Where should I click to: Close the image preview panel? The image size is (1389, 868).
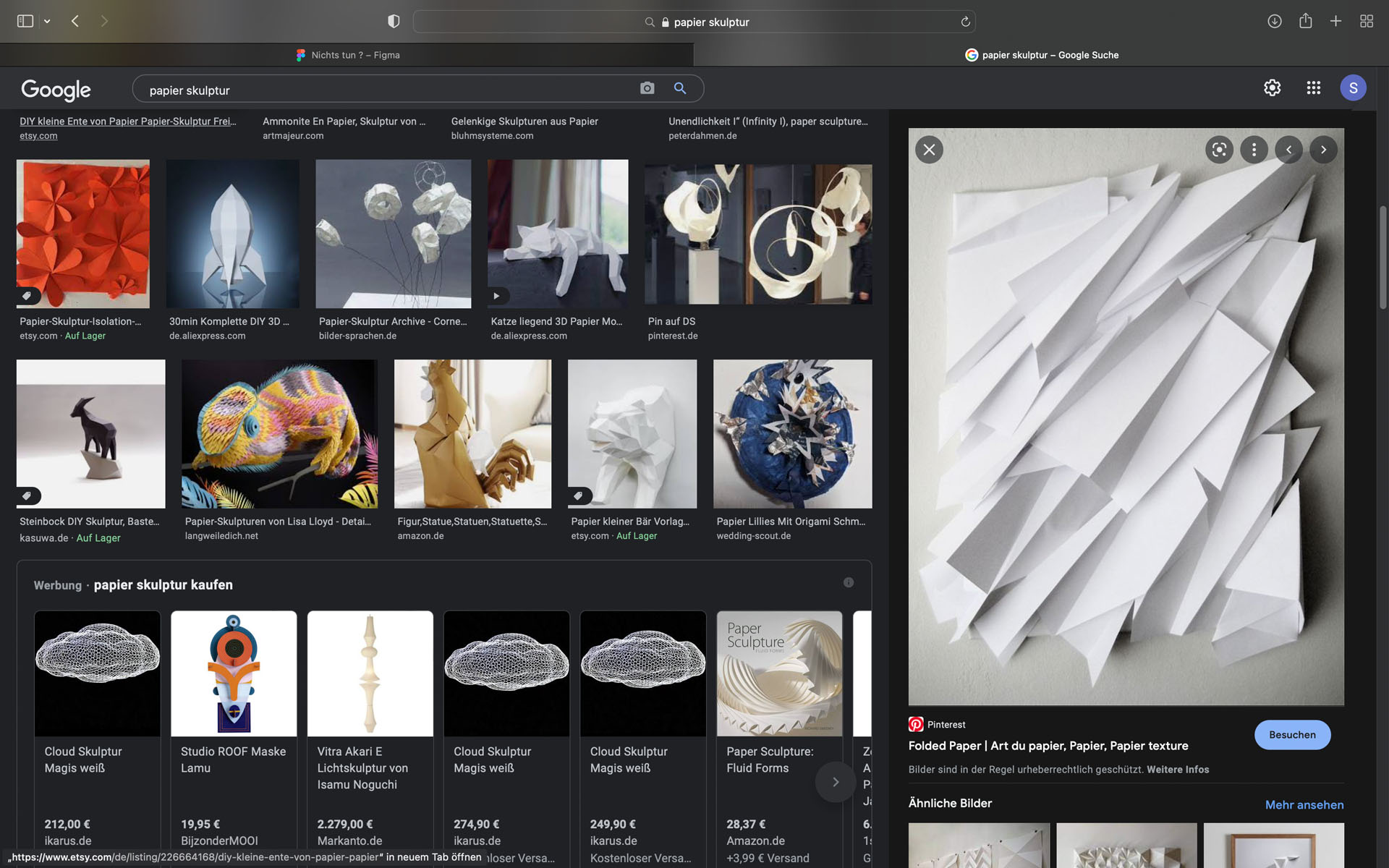pyautogui.click(x=929, y=150)
